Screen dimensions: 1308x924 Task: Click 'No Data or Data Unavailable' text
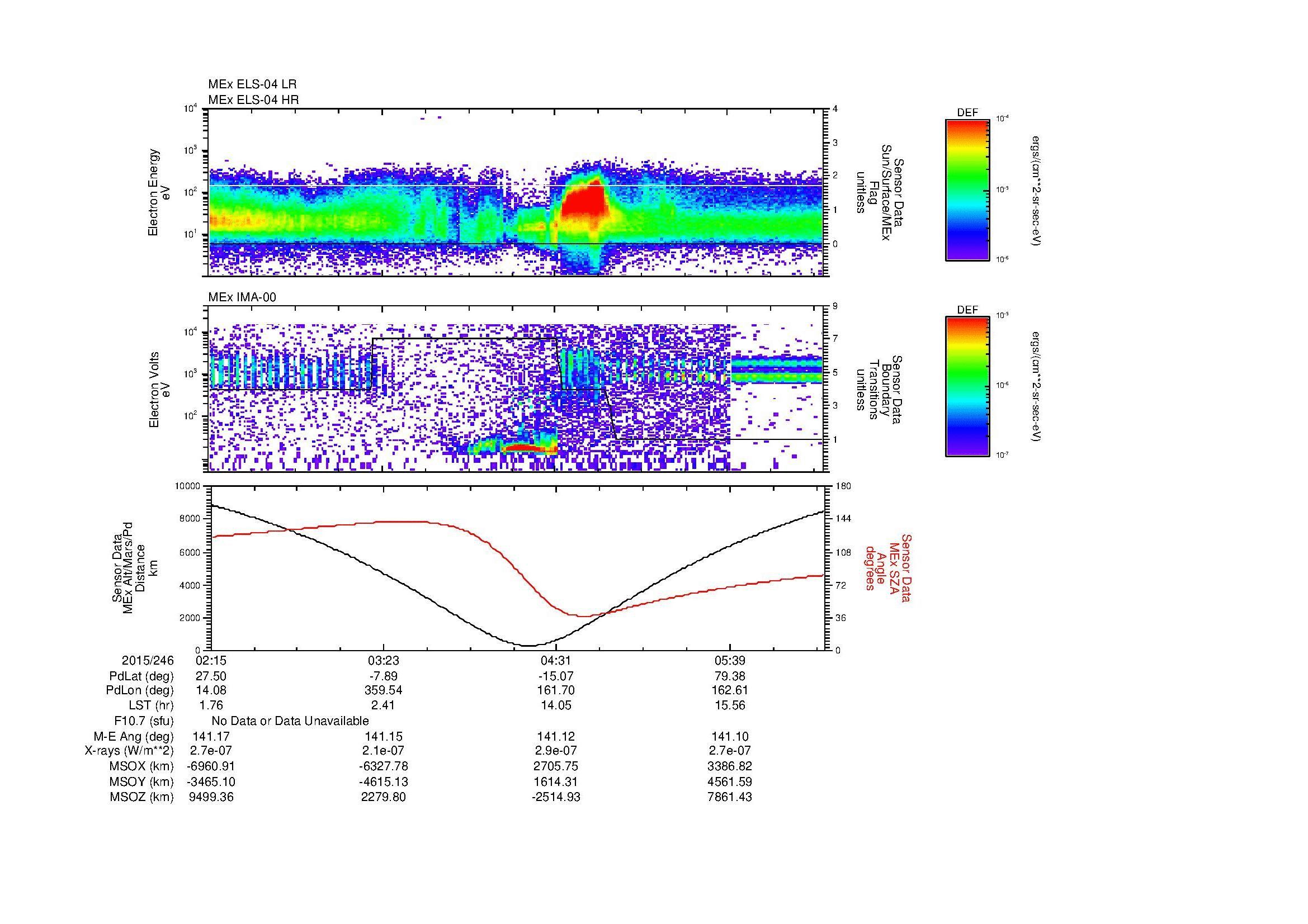(290, 721)
